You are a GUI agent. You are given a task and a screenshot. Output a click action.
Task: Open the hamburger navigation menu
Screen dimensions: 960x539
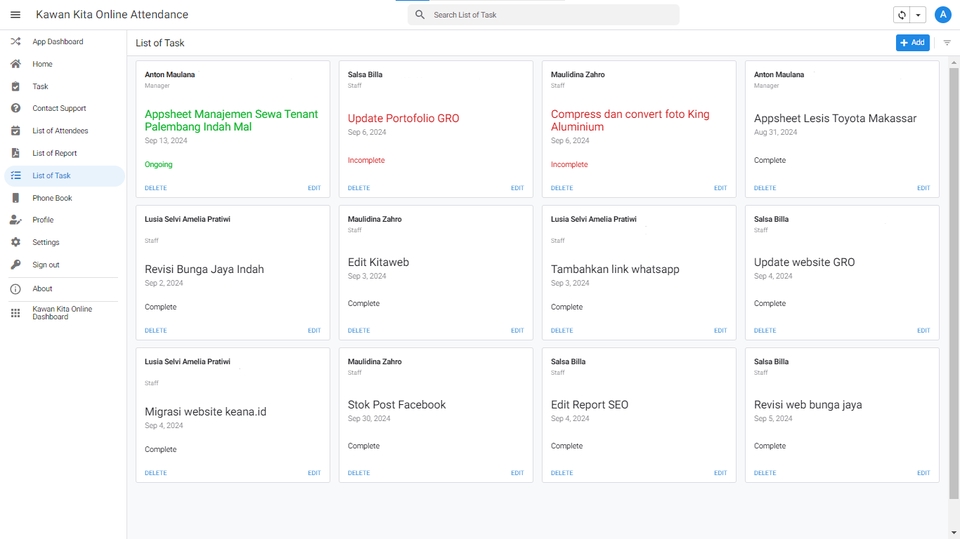pyautogui.click(x=15, y=15)
